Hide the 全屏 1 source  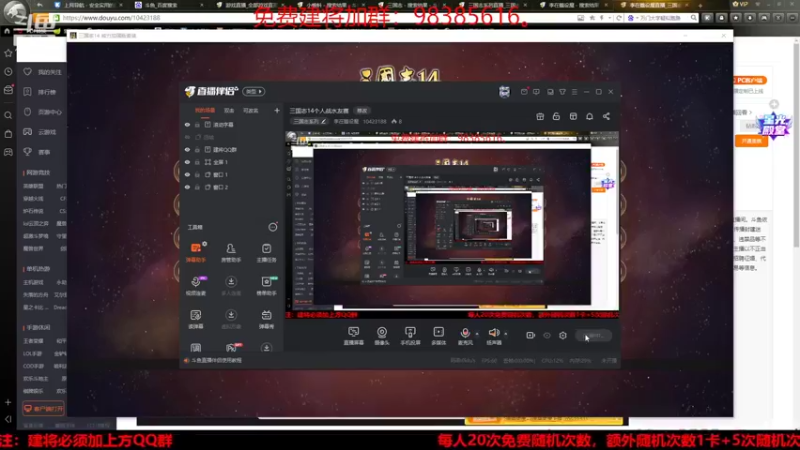[x=187, y=162]
